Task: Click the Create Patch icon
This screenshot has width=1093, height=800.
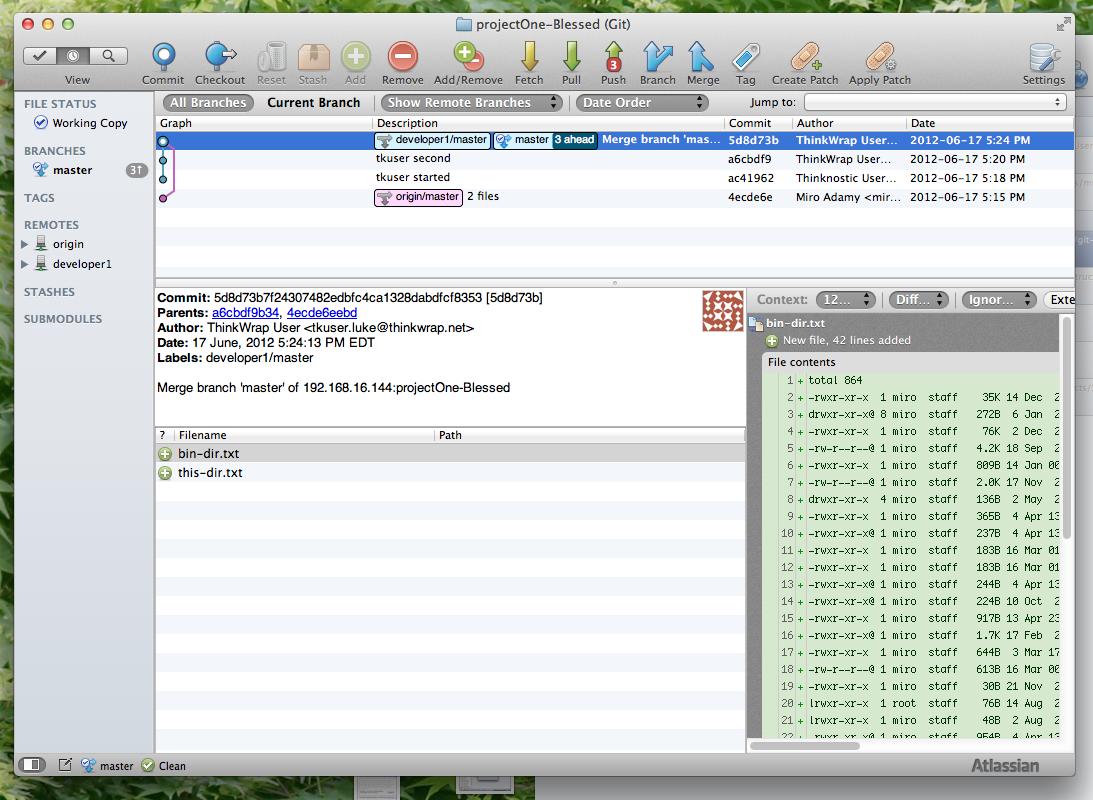Action: (x=805, y=56)
